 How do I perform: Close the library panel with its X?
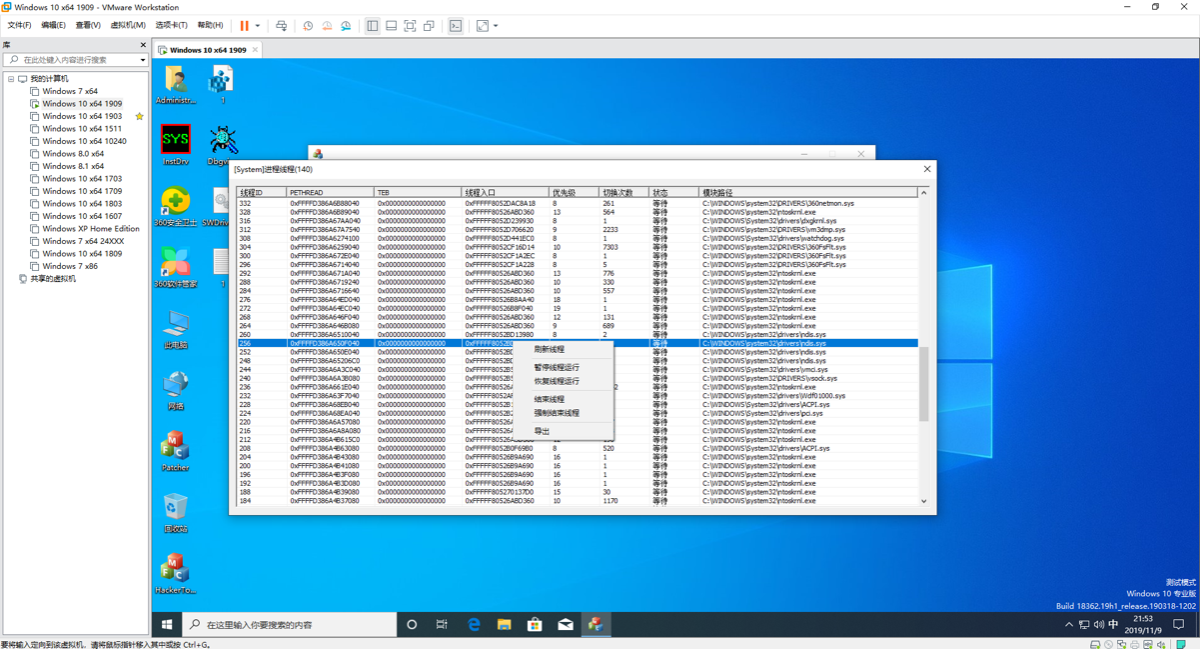point(142,45)
